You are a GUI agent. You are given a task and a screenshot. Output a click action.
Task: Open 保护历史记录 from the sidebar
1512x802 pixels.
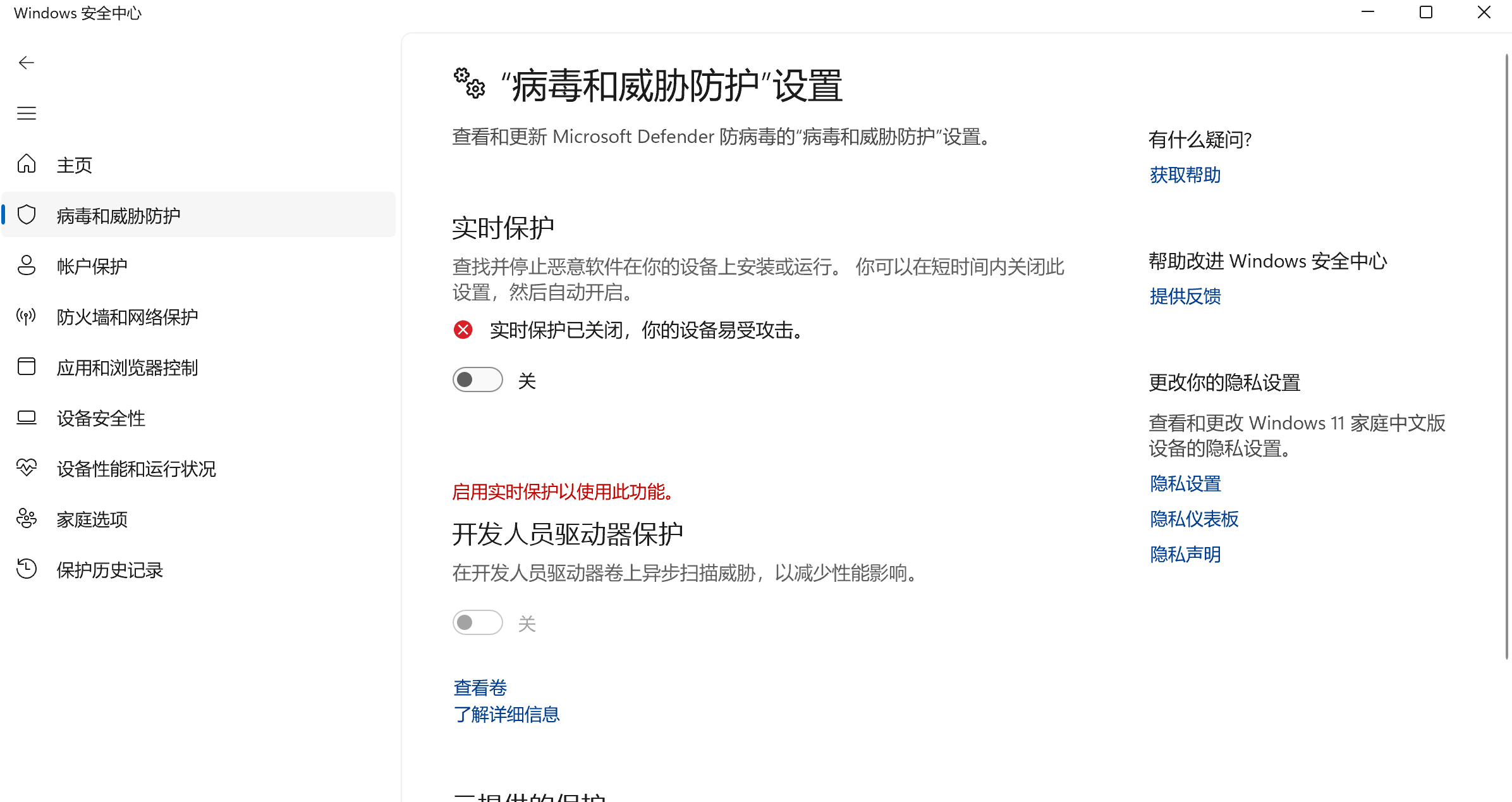[109, 570]
